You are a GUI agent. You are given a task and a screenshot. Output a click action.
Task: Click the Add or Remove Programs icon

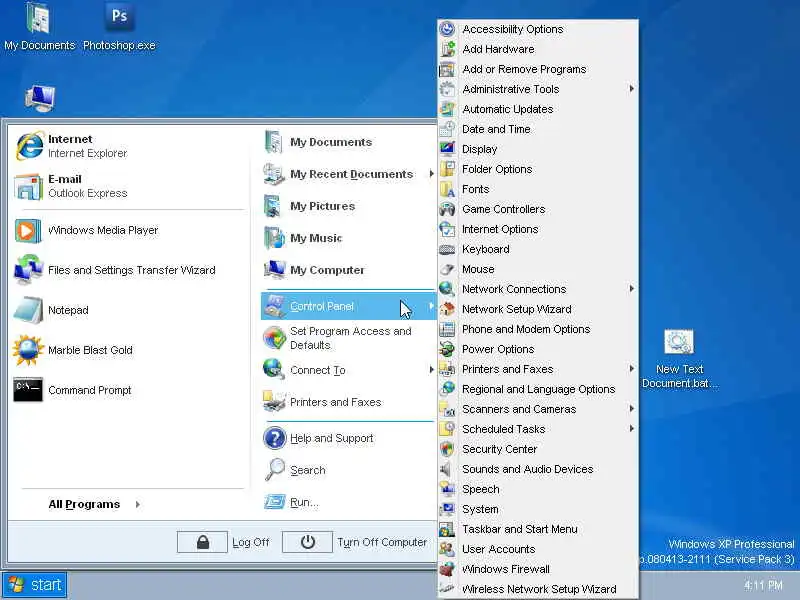pos(447,69)
